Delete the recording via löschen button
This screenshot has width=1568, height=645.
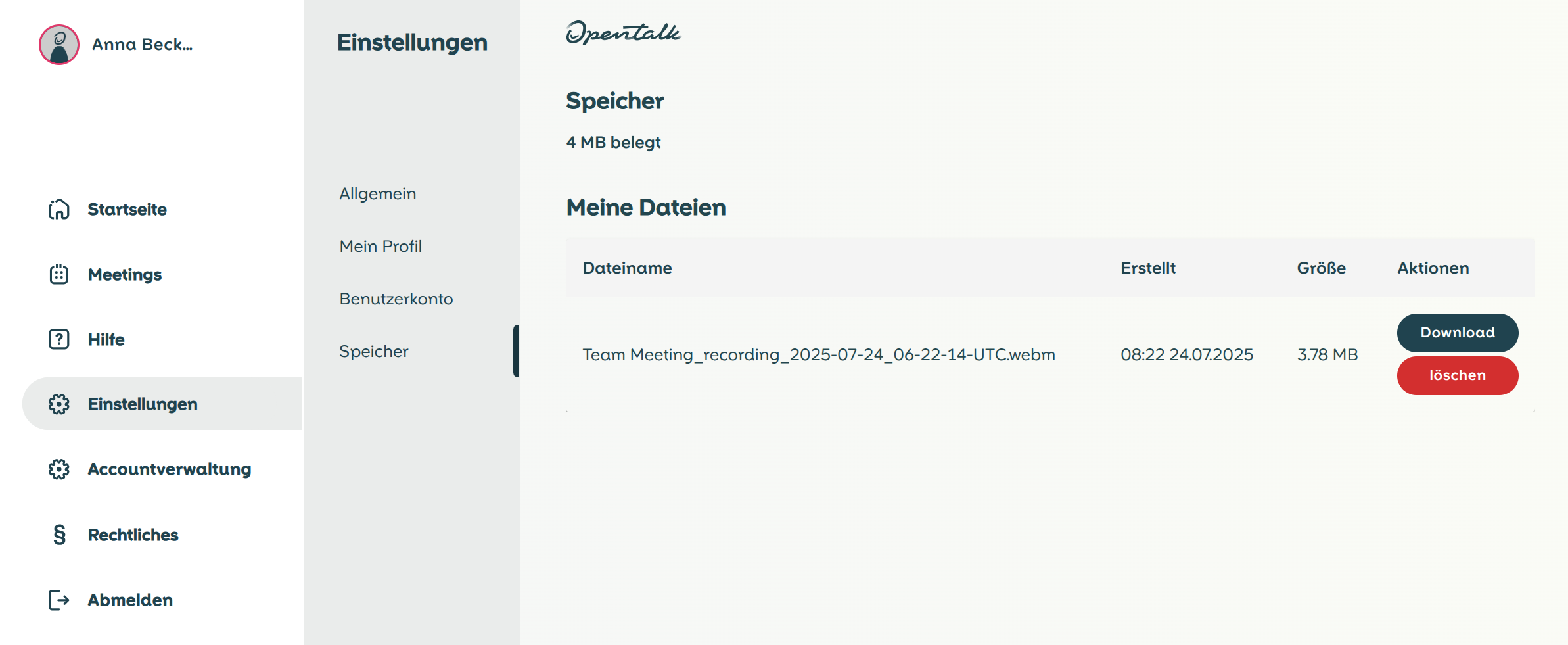coord(1457,375)
